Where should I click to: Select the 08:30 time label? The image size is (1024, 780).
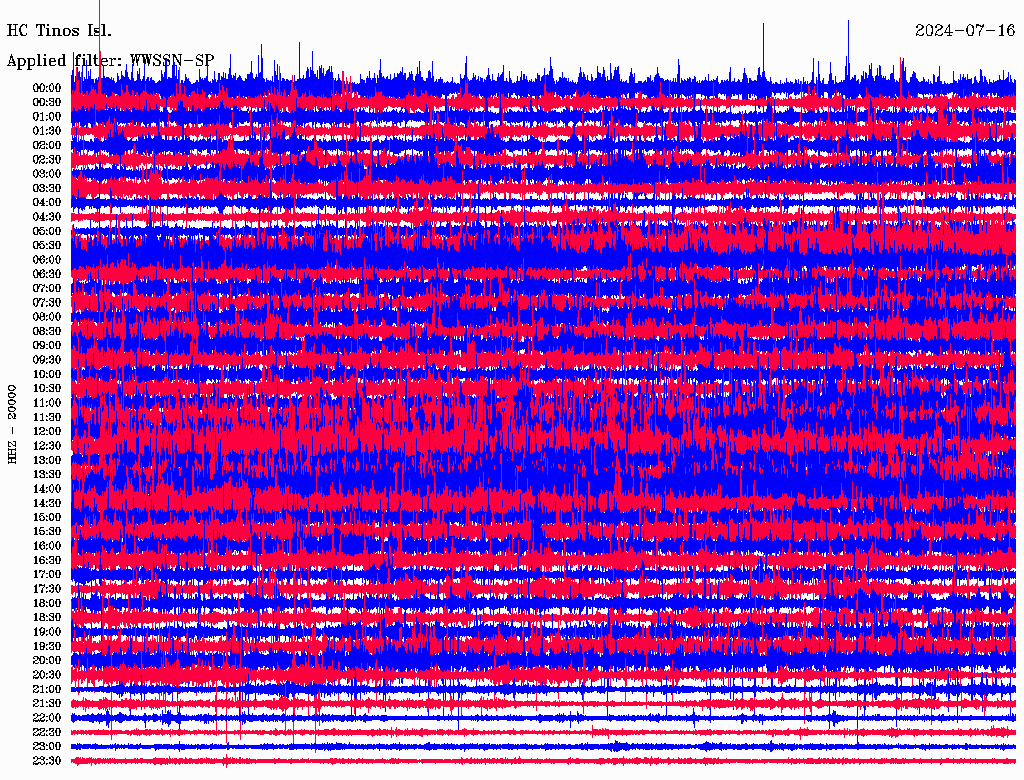click(47, 332)
